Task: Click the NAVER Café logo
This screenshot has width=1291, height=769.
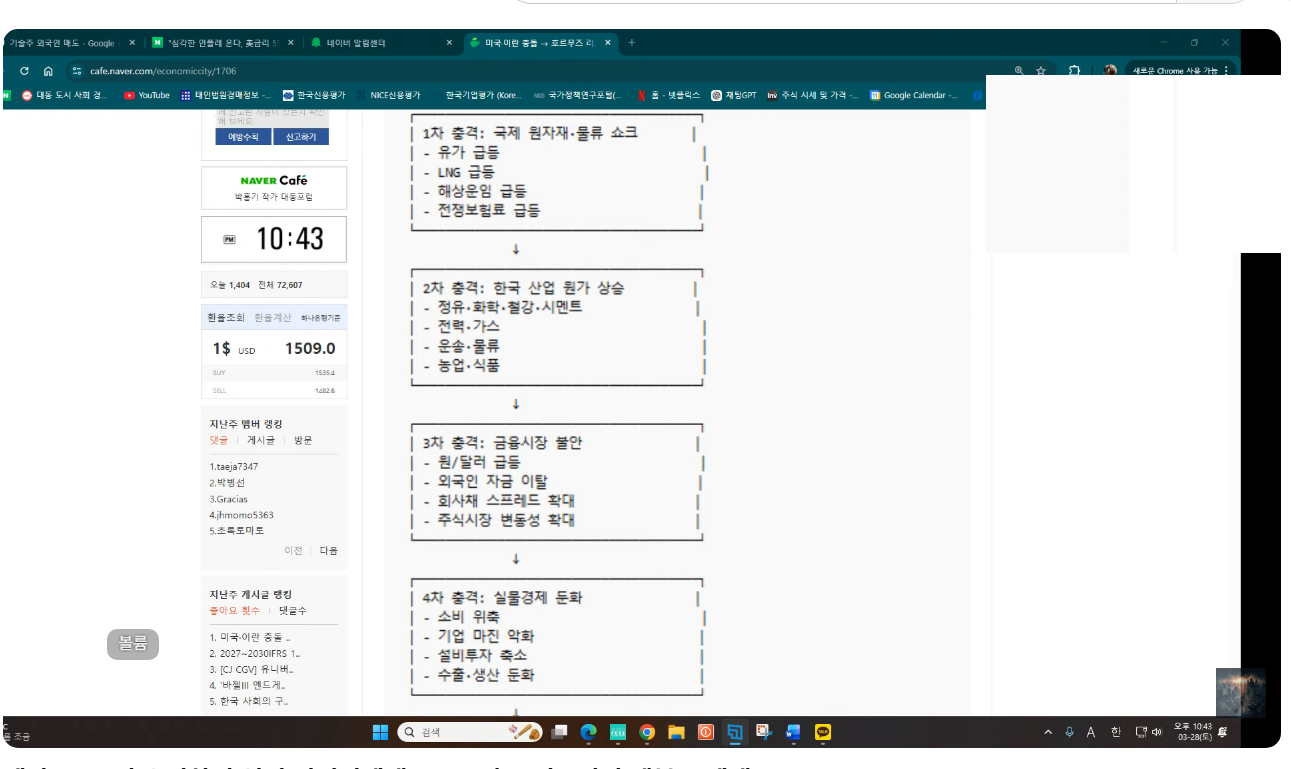Action: coord(274,180)
